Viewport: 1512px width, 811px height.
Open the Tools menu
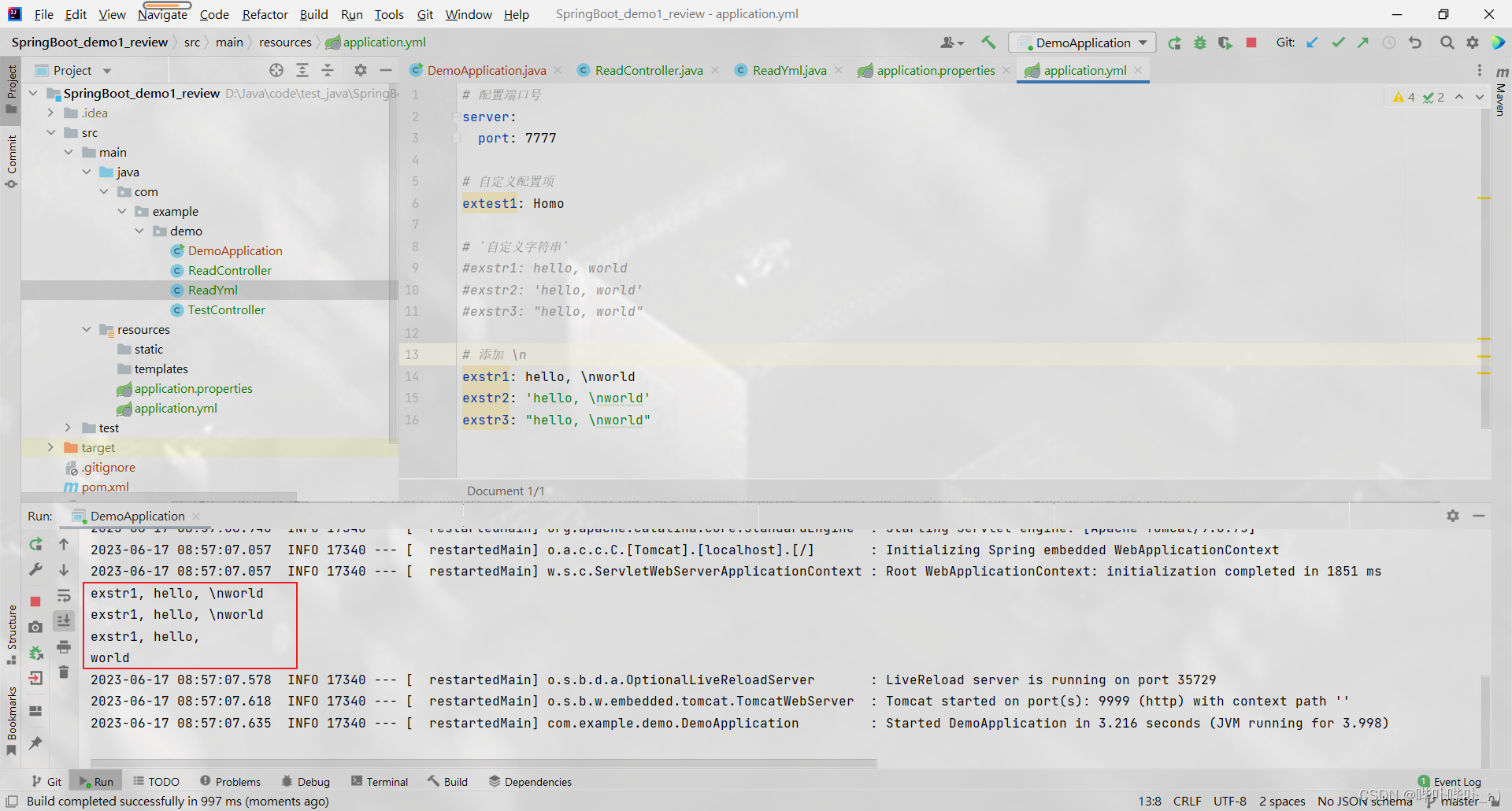click(389, 14)
